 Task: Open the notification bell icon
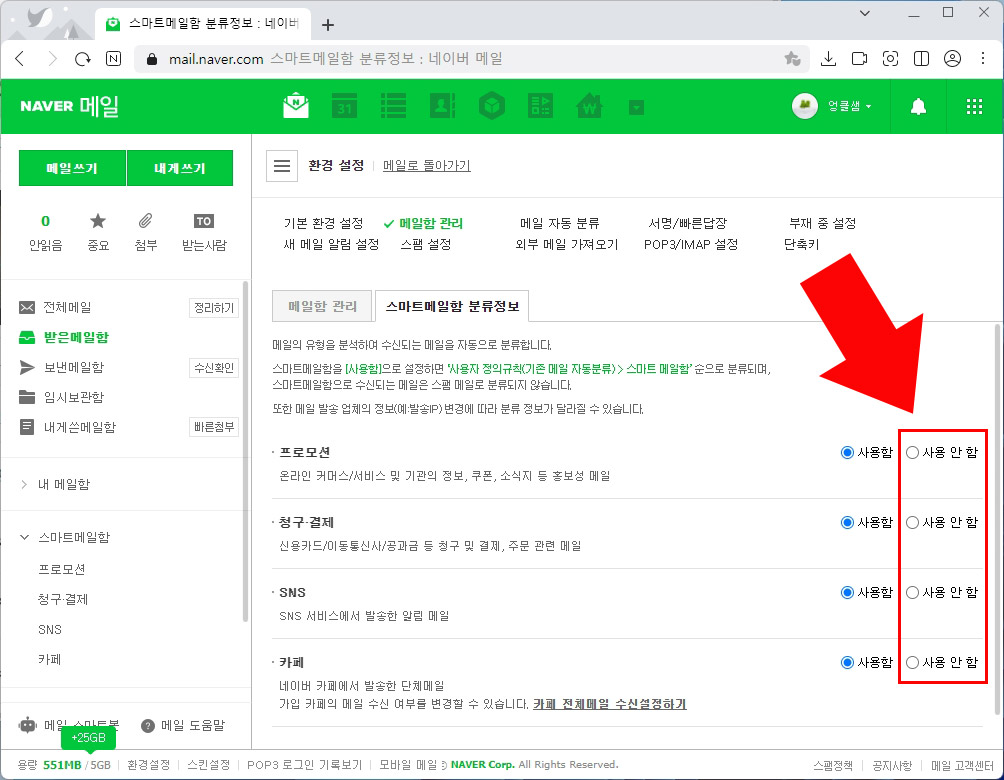[x=917, y=105]
